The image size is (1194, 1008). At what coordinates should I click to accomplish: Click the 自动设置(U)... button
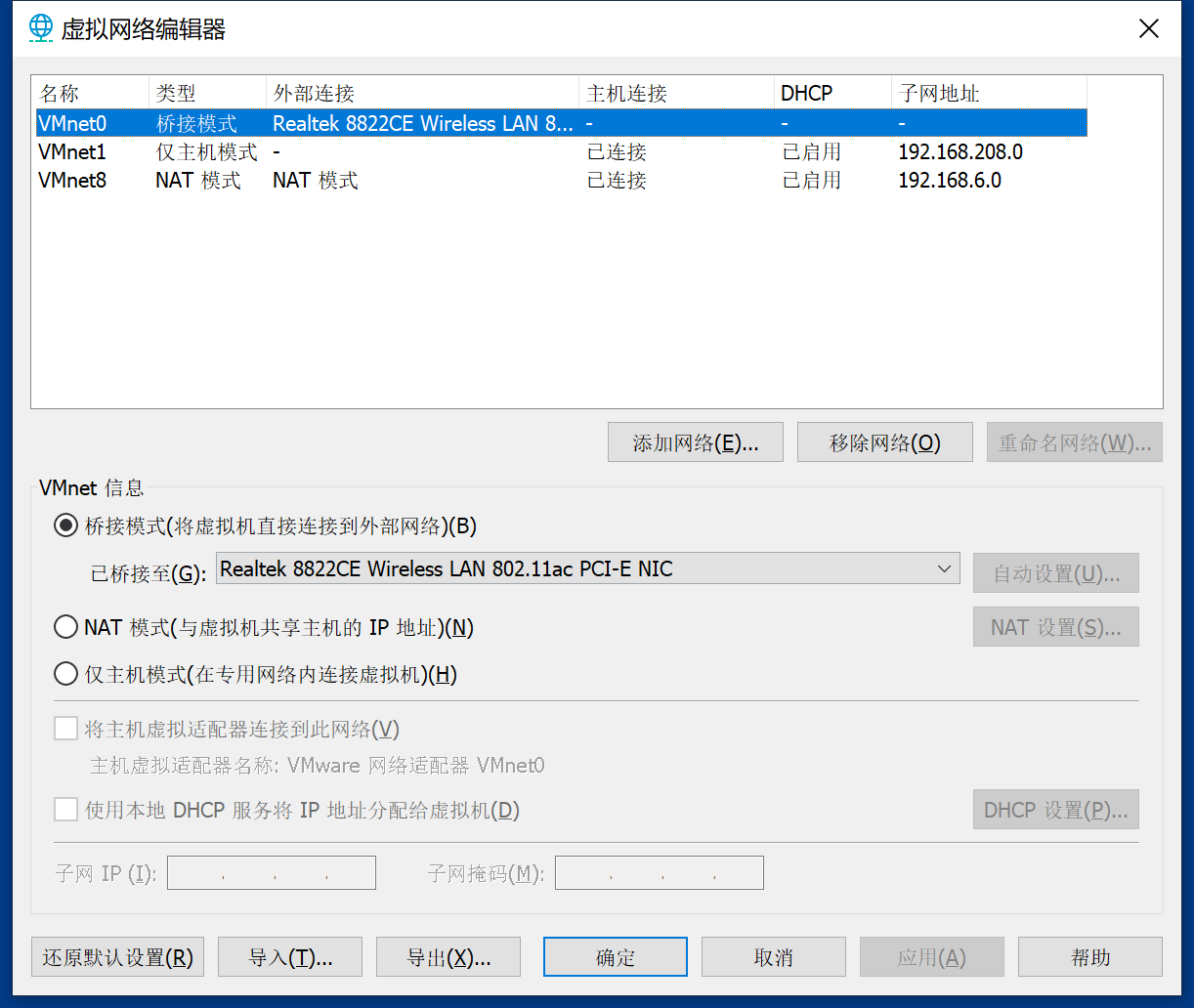(1056, 573)
